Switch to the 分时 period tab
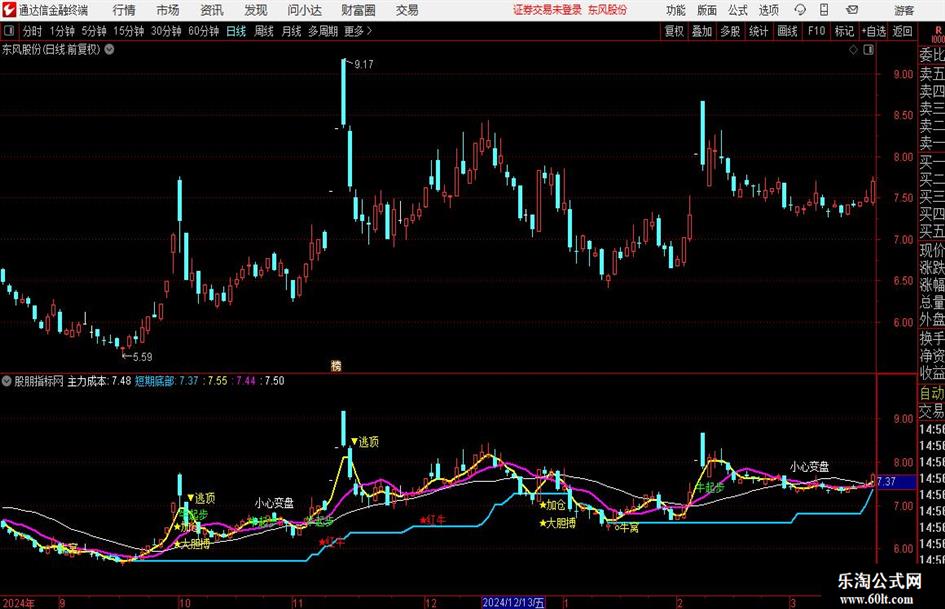The width and height of the screenshot is (945, 609). coord(32,31)
